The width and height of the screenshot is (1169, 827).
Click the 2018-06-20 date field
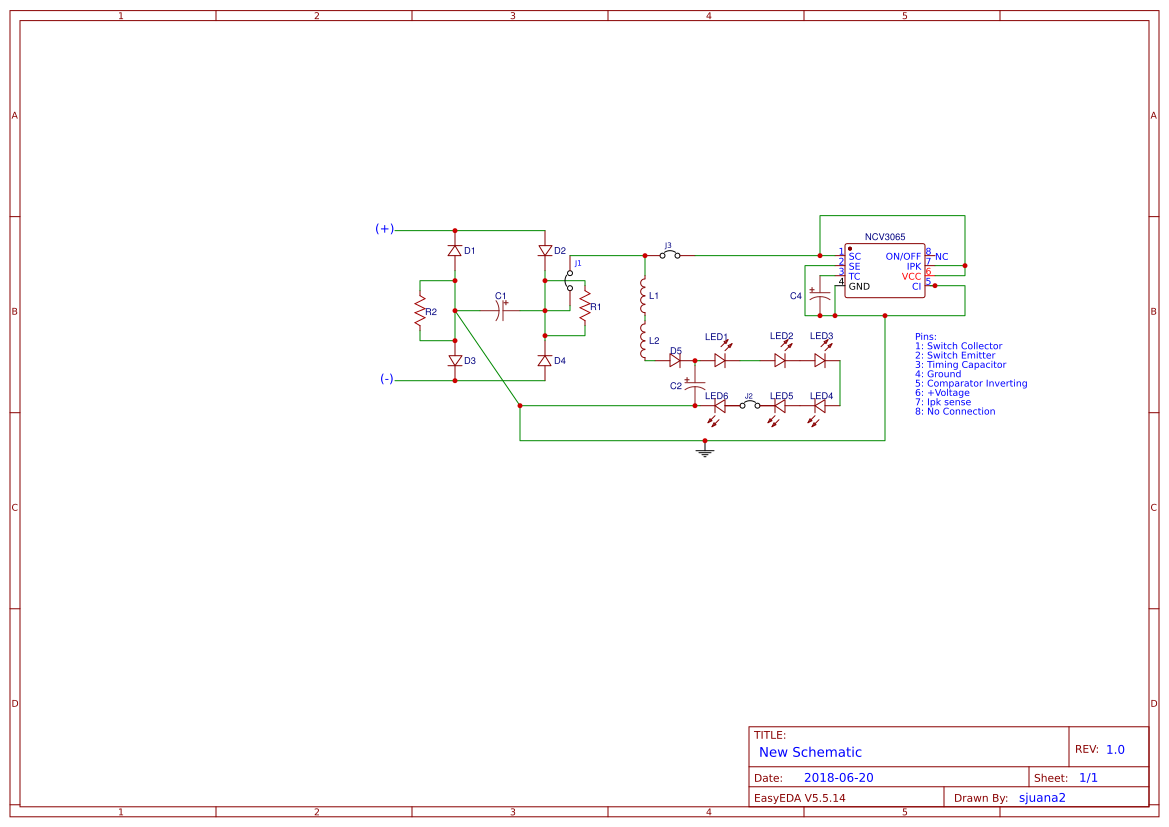(x=840, y=777)
